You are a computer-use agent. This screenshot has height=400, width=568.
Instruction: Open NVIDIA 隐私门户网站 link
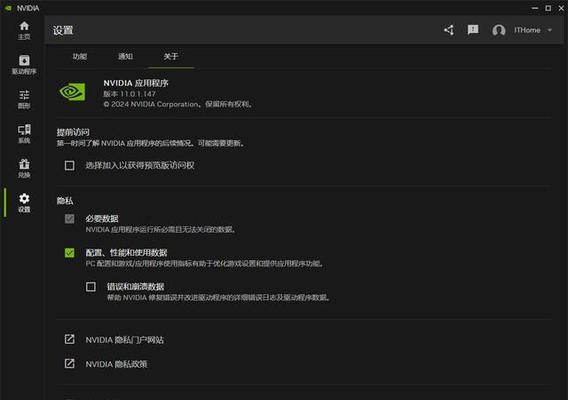click(125, 340)
